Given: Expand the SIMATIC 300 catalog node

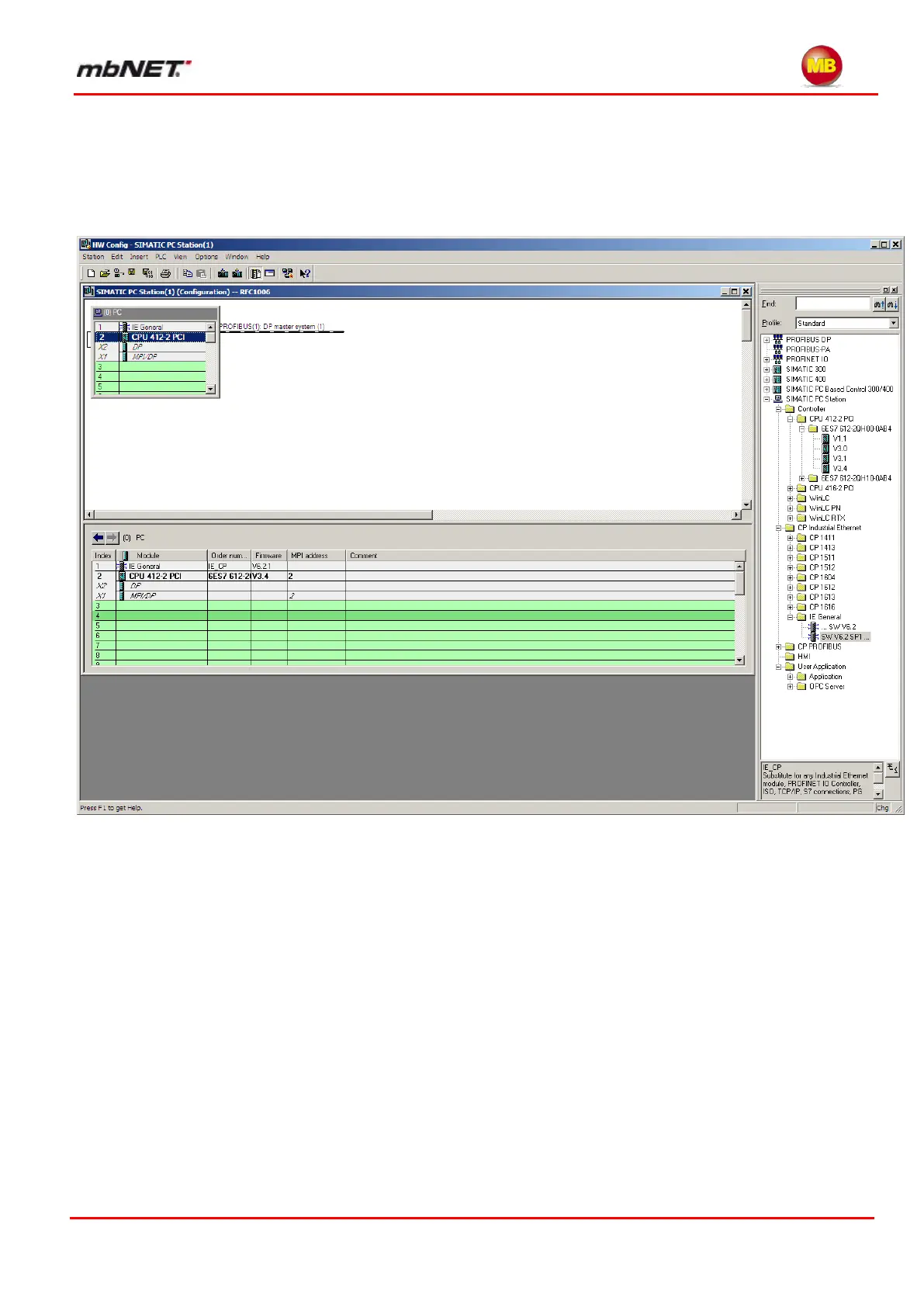Looking at the screenshot, I should [x=767, y=369].
